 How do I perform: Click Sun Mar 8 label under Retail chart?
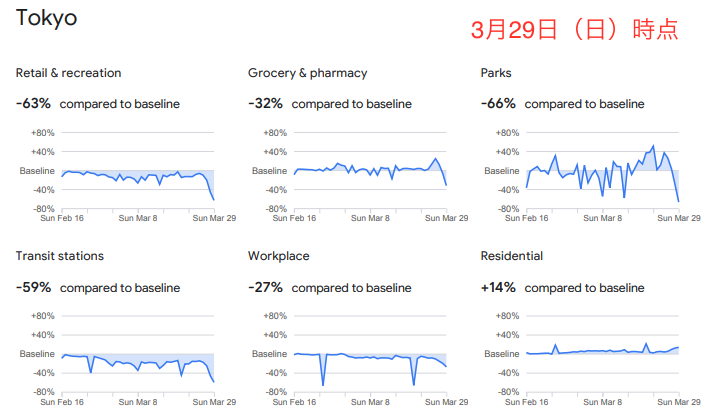138,218
